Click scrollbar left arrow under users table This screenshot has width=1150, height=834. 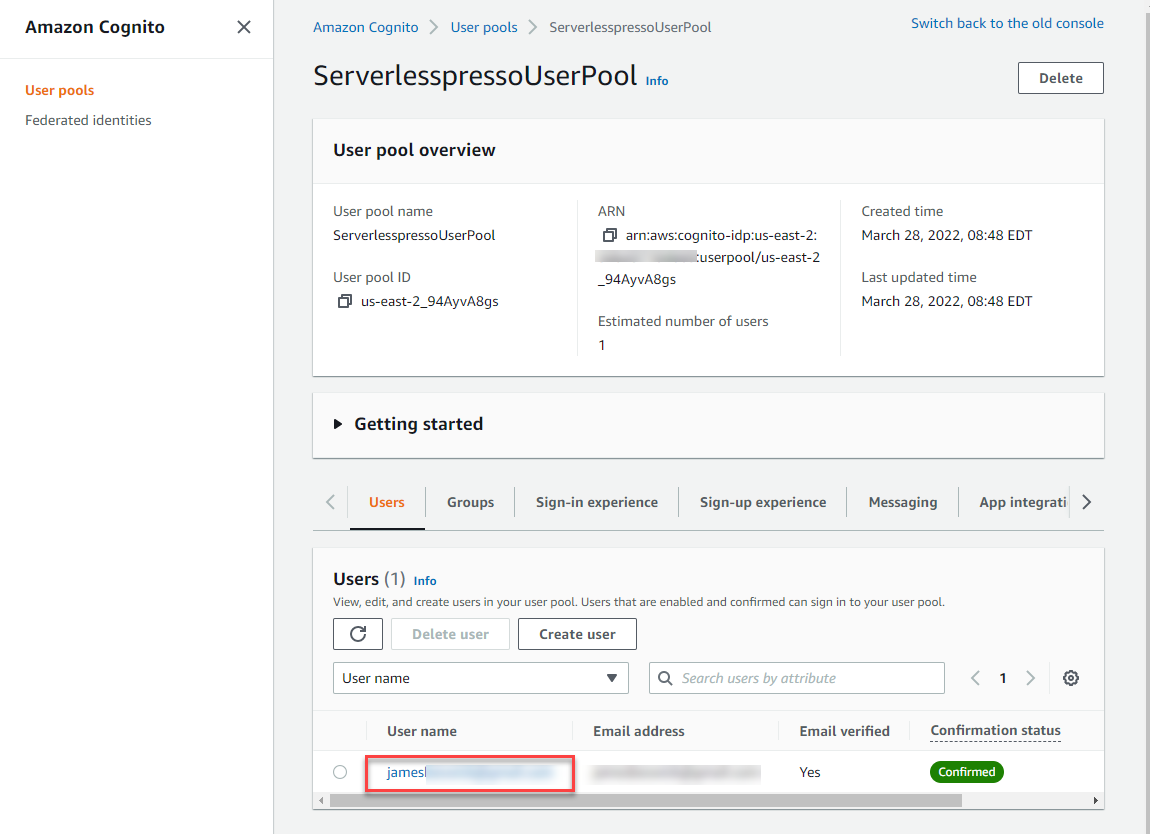pyautogui.click(x=321, y=800)
